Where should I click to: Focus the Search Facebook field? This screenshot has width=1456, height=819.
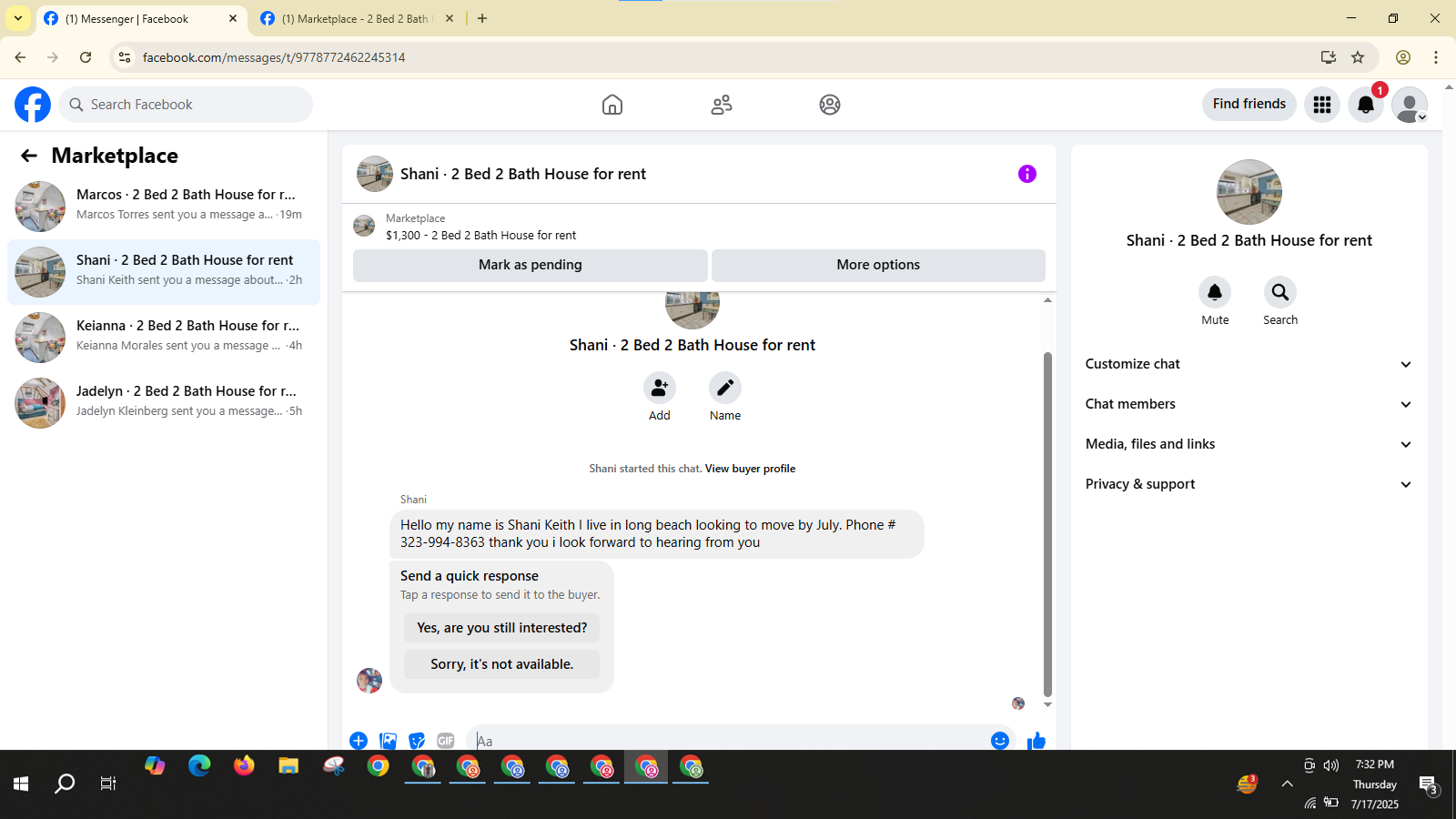[x=186, y=105]
